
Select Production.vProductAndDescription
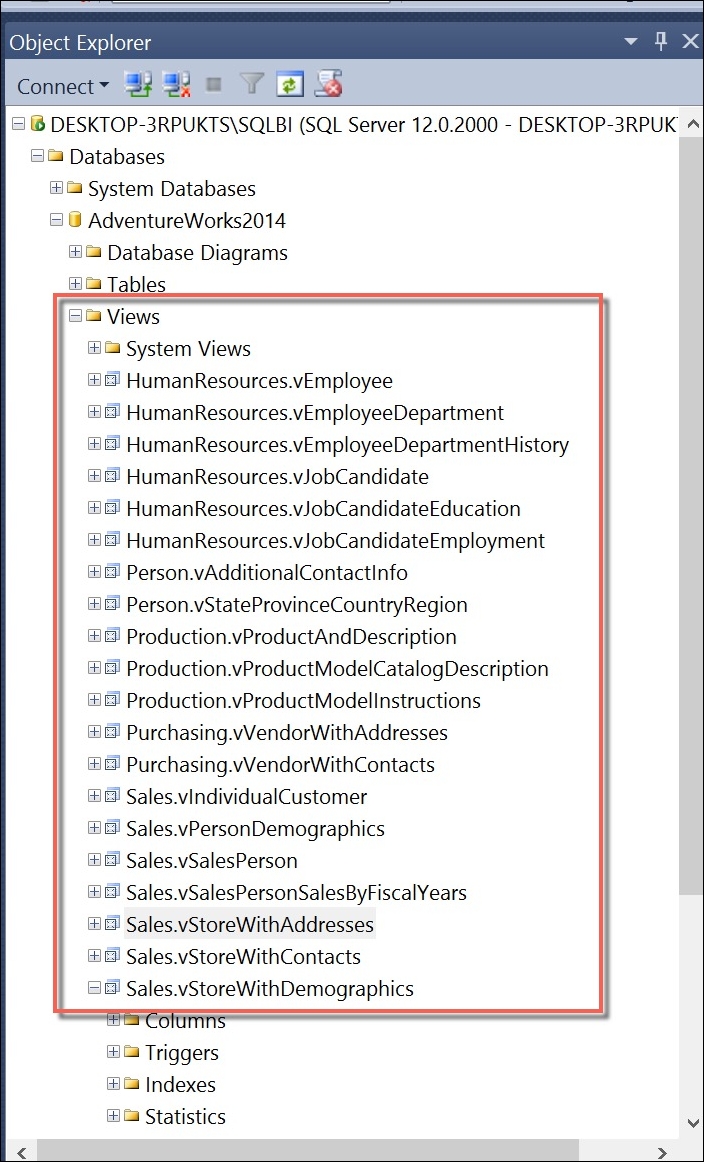coord(291,637)
